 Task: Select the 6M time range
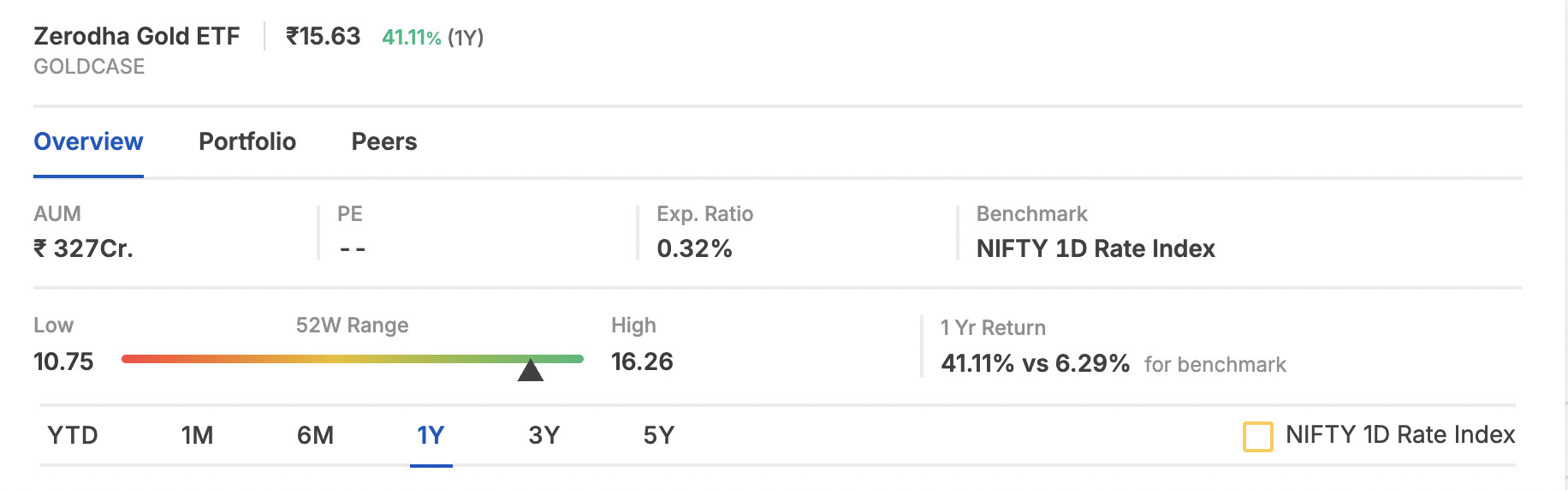tap(315, 435)
